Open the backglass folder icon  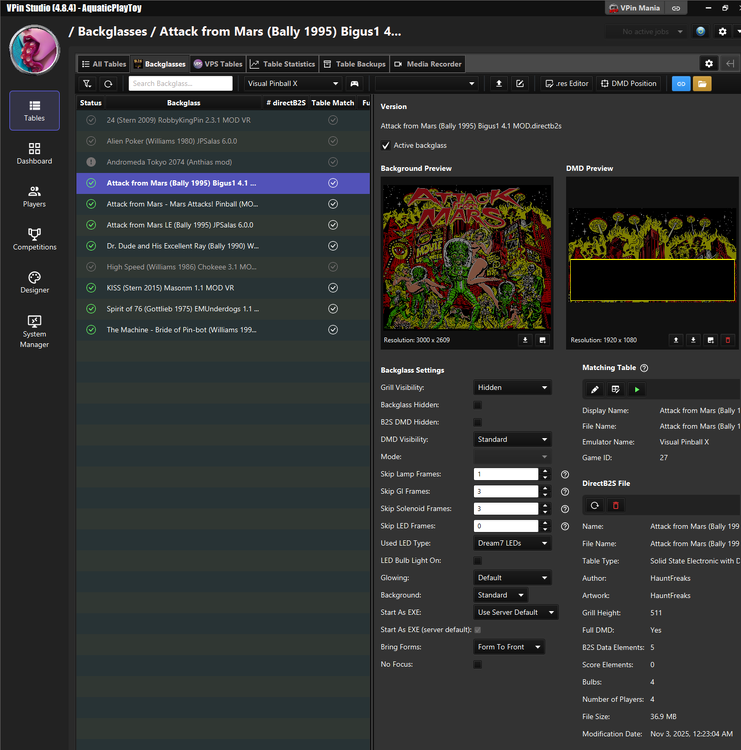pyautogui.click(x=702, y=84)
